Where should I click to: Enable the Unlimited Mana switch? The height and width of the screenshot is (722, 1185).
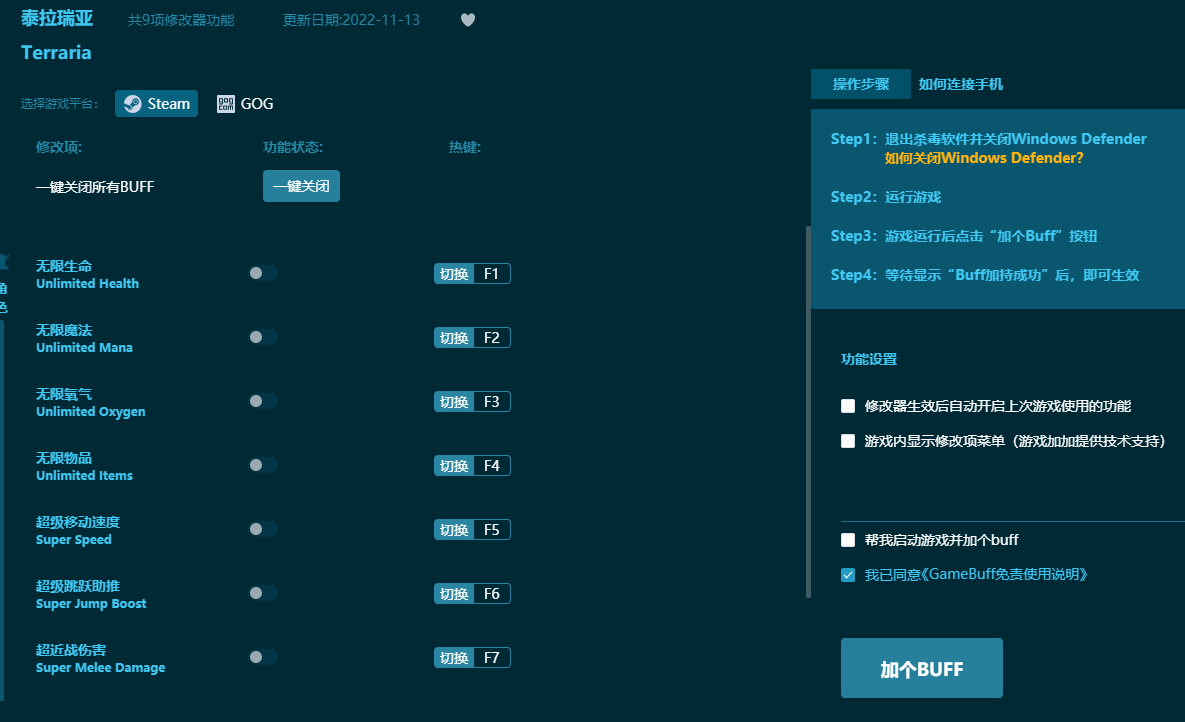click(x=263, y=337)
